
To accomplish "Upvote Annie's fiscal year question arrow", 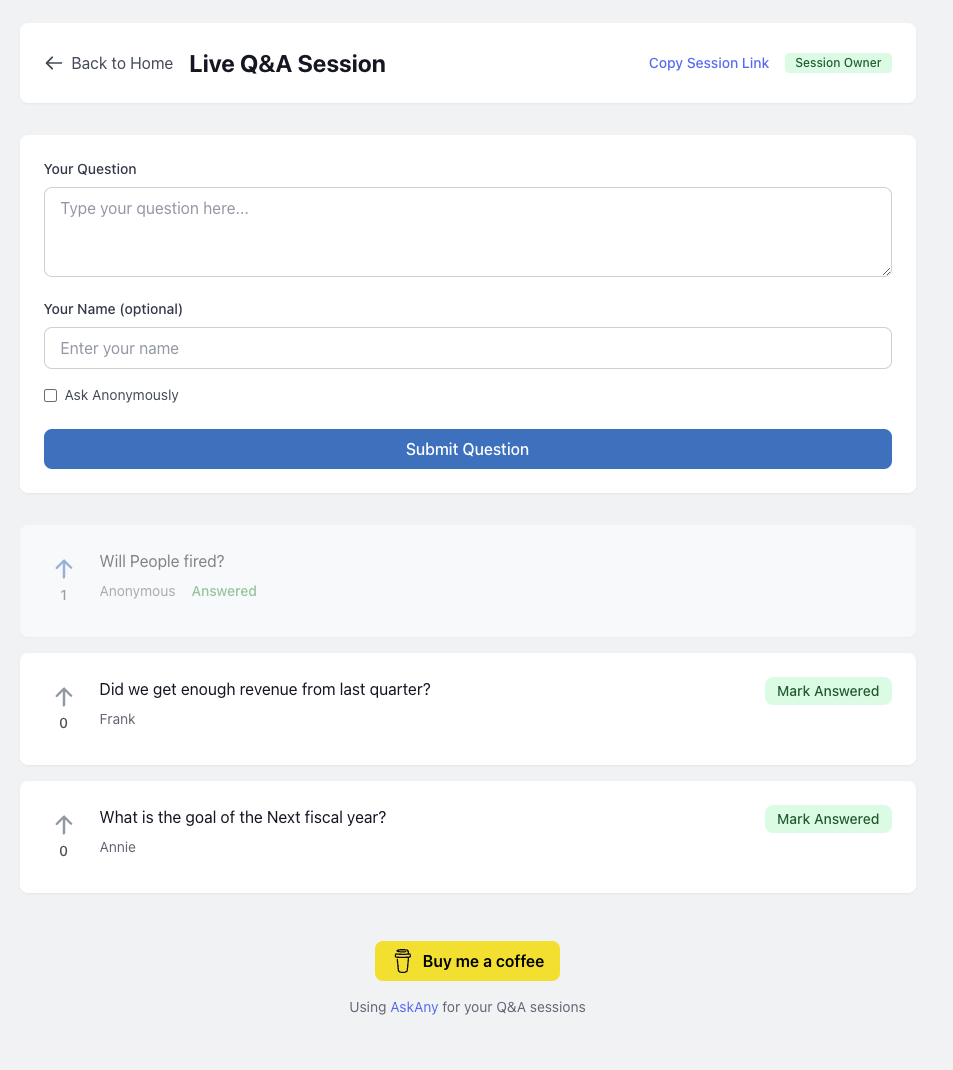I will coord(63,824).
